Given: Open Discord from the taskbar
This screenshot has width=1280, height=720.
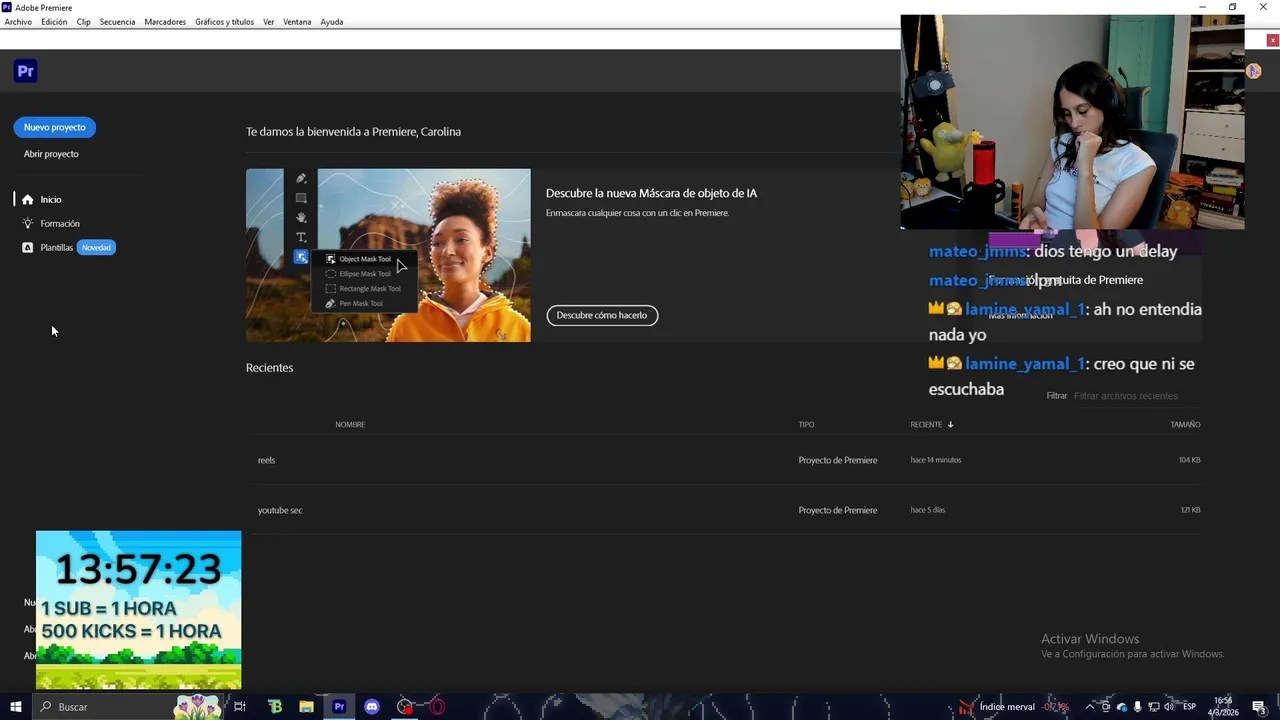Looking at the screenshot, I should click(x=372, y=707).
